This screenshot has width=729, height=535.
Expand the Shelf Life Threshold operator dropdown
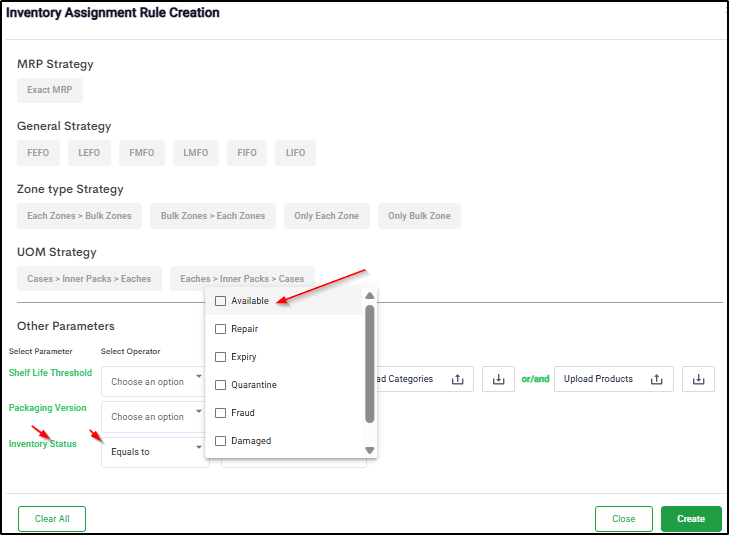click(x=154, y=382)
